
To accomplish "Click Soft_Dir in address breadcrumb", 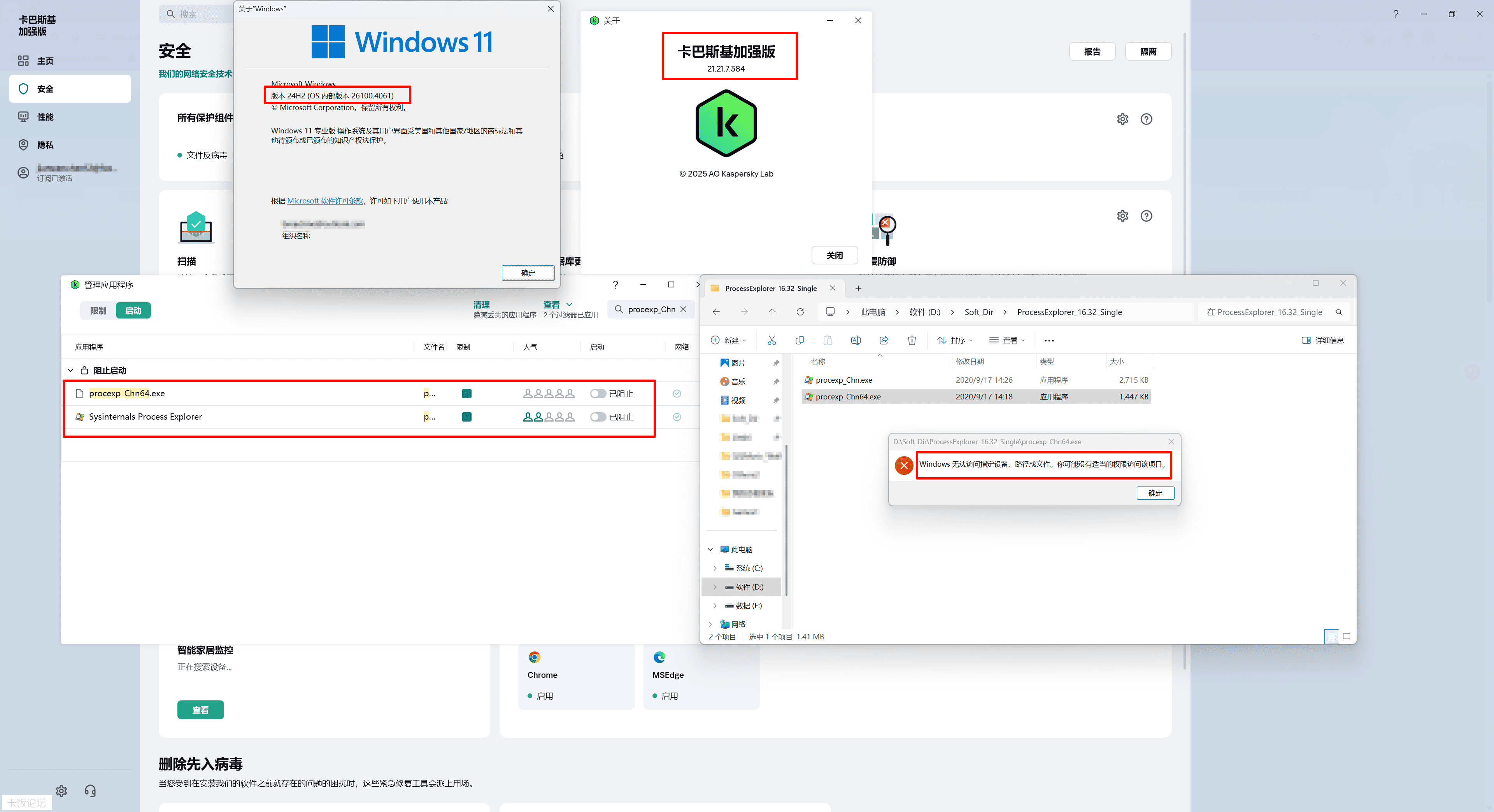I will pos(978,312).
